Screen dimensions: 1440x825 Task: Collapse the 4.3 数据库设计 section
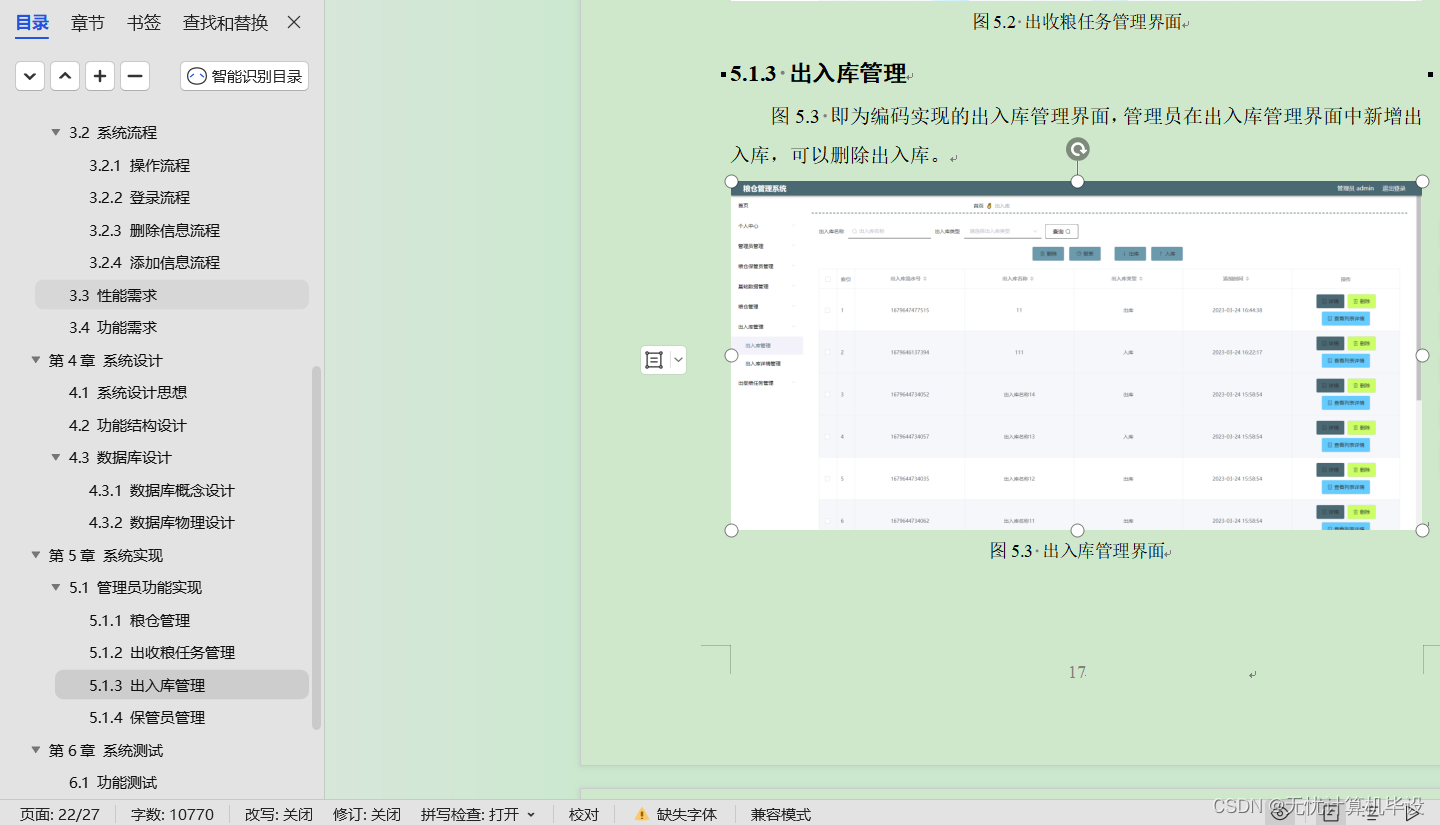(55, 457)
